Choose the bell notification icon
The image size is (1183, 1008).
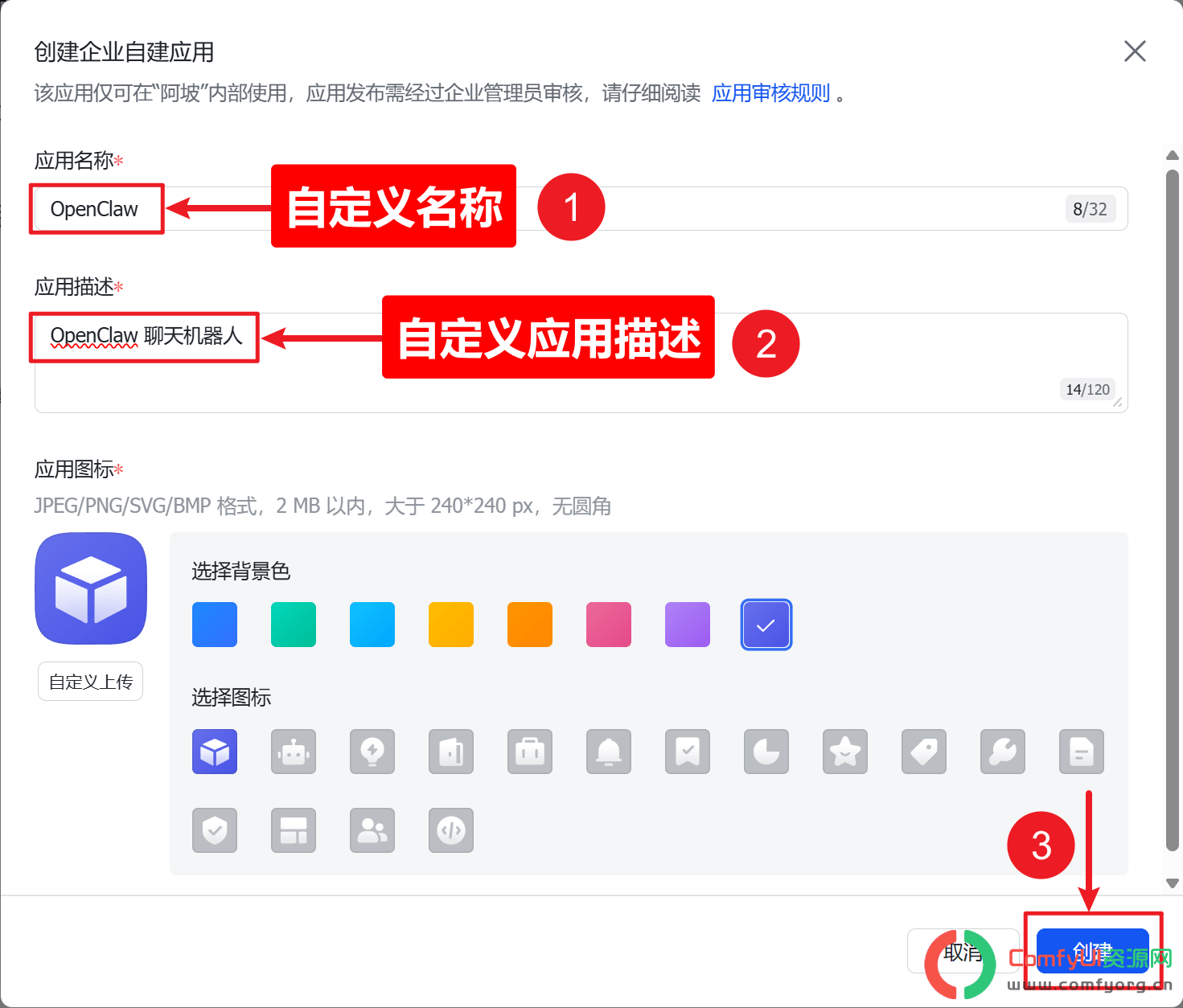609,752
